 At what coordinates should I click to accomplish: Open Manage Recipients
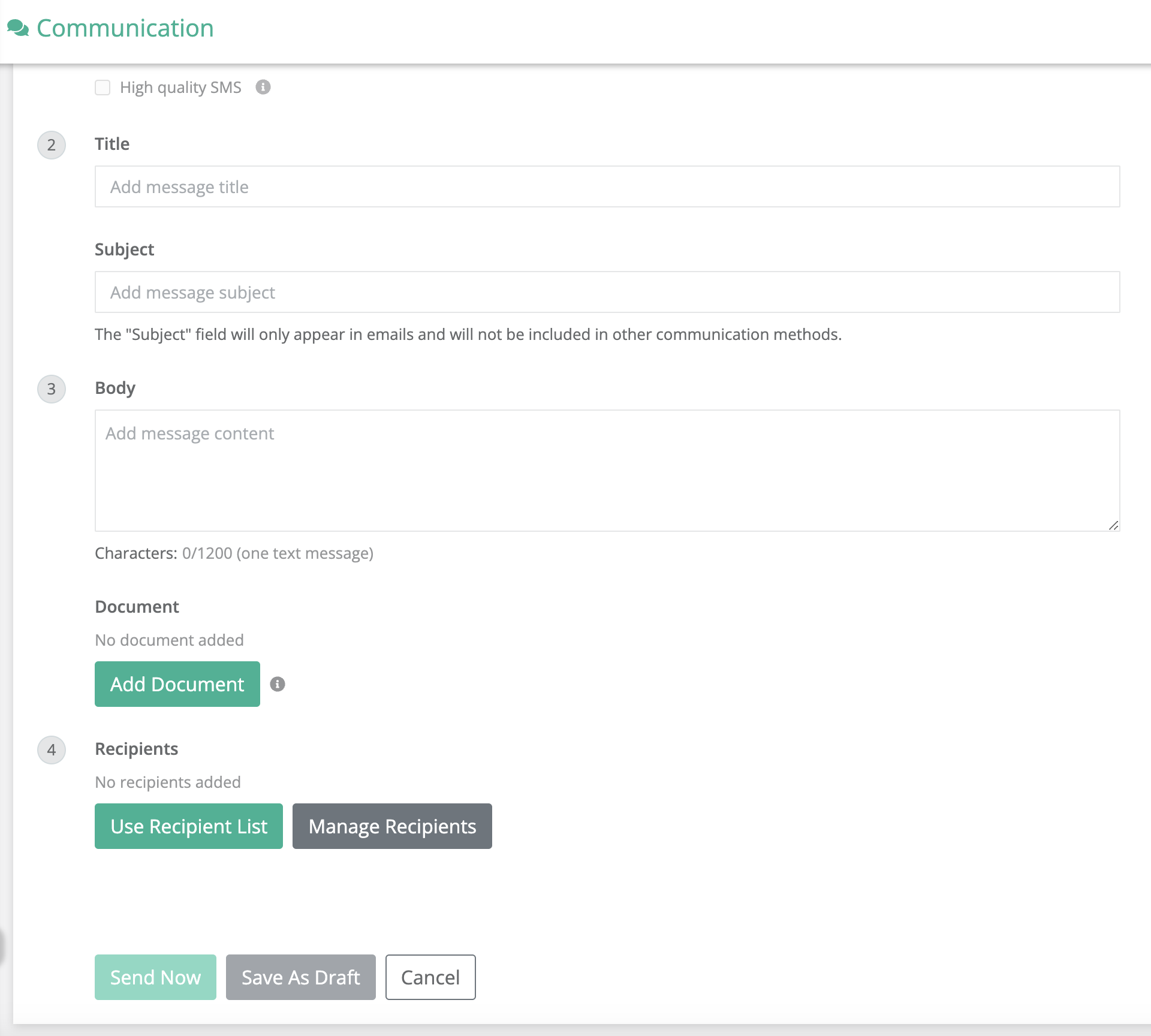click(x=391, y=826)
